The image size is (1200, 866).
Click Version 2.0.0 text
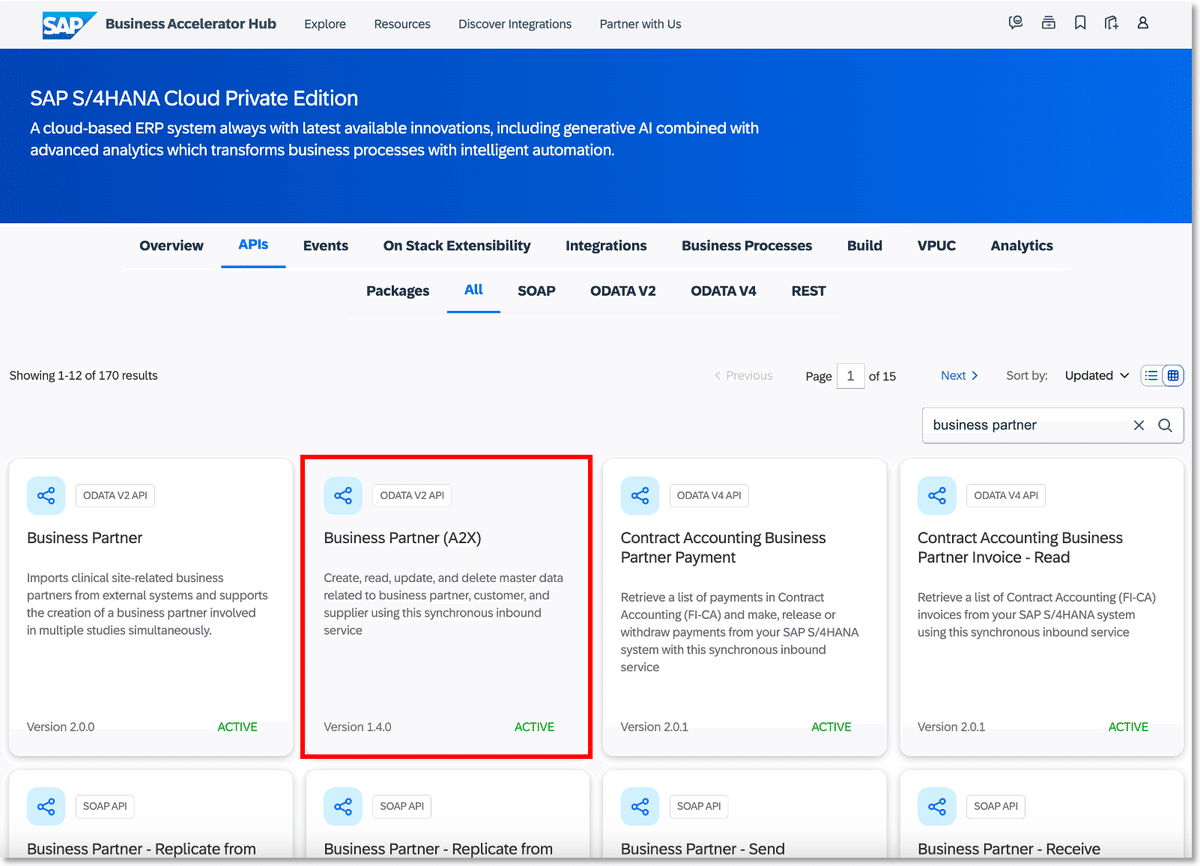[x=61, y=727]
